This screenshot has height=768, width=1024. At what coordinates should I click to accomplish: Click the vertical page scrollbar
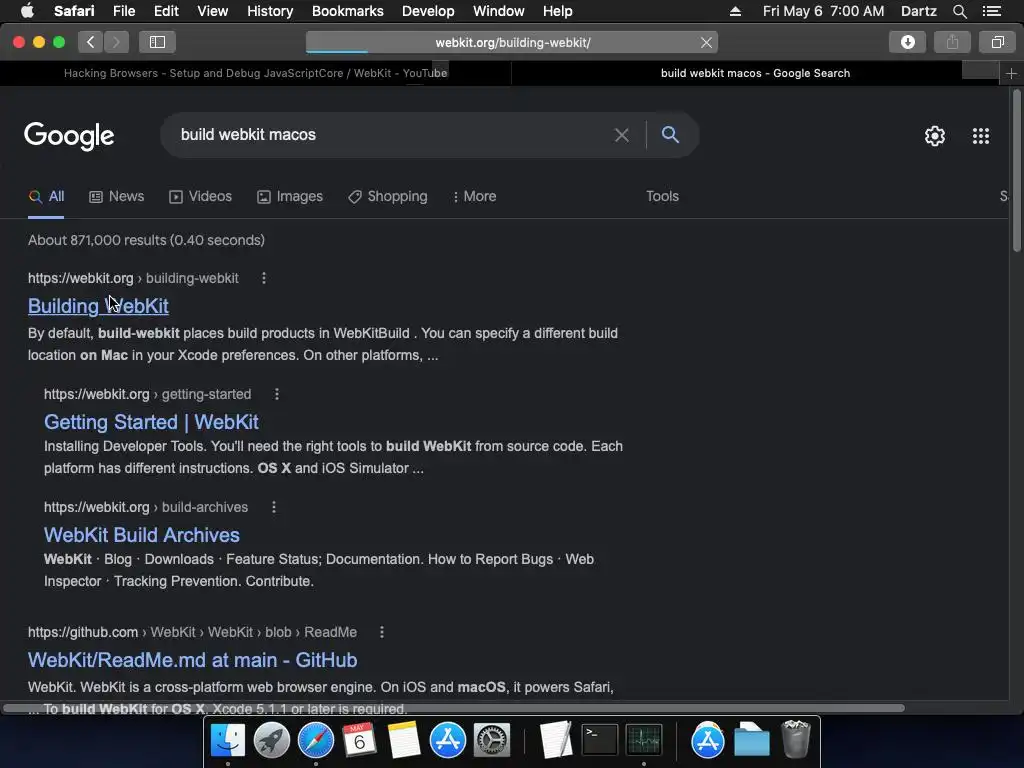click(1016, 170)
